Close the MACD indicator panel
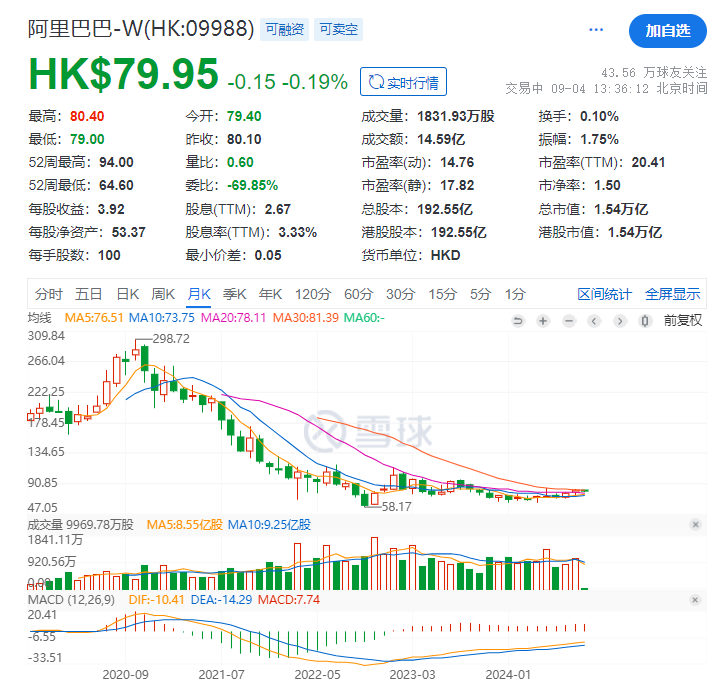Screen dimensions: 727x690 coord(696,598)
